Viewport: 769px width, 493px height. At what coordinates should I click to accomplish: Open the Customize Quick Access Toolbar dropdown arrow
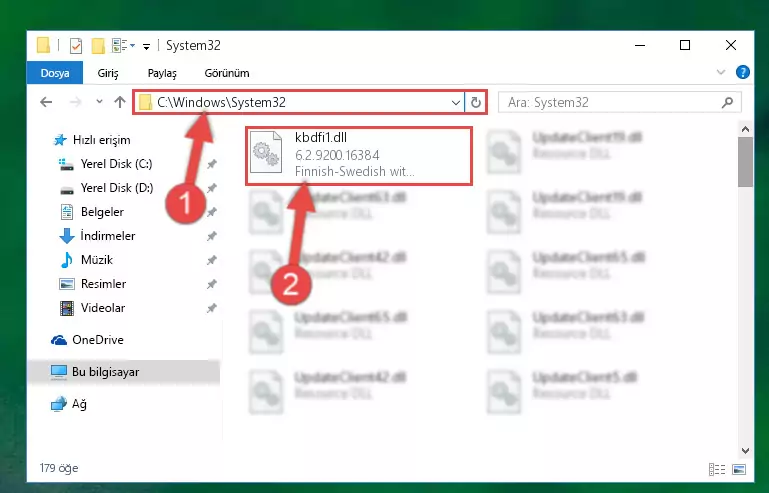pyautogui.click(x=146, y=47)
